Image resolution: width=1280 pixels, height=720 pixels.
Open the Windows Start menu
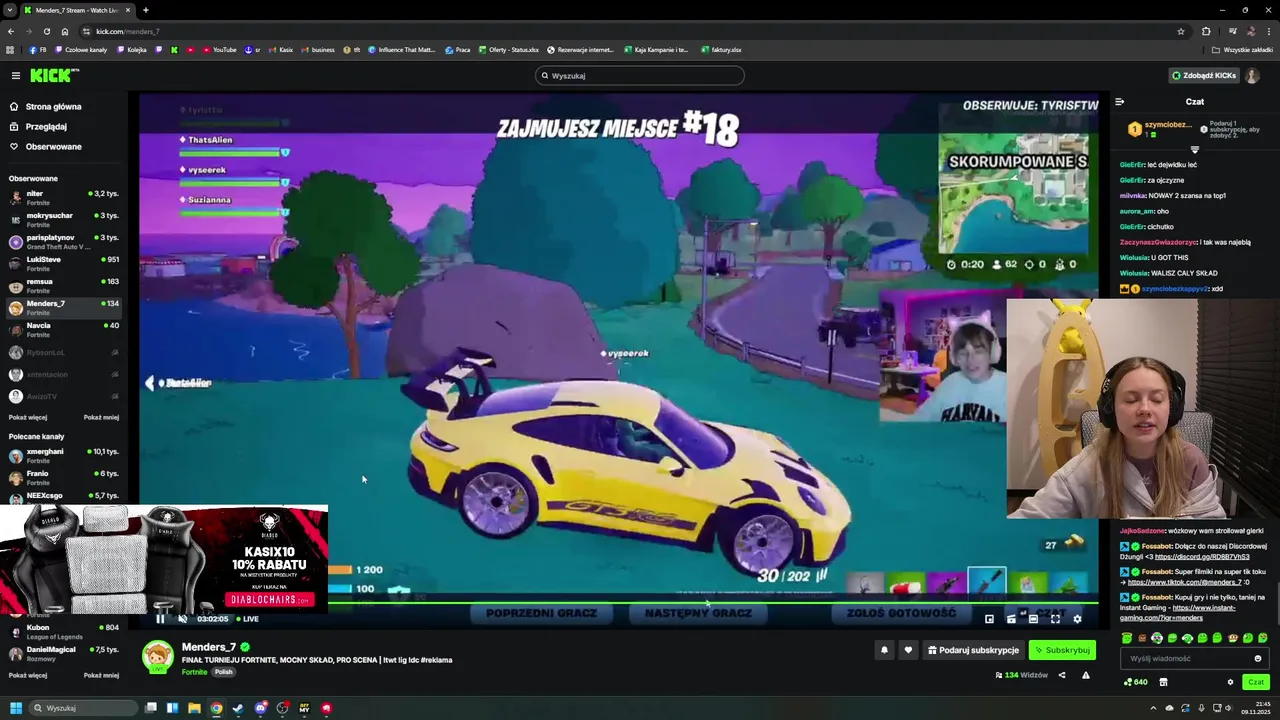(x=15, y=708)
